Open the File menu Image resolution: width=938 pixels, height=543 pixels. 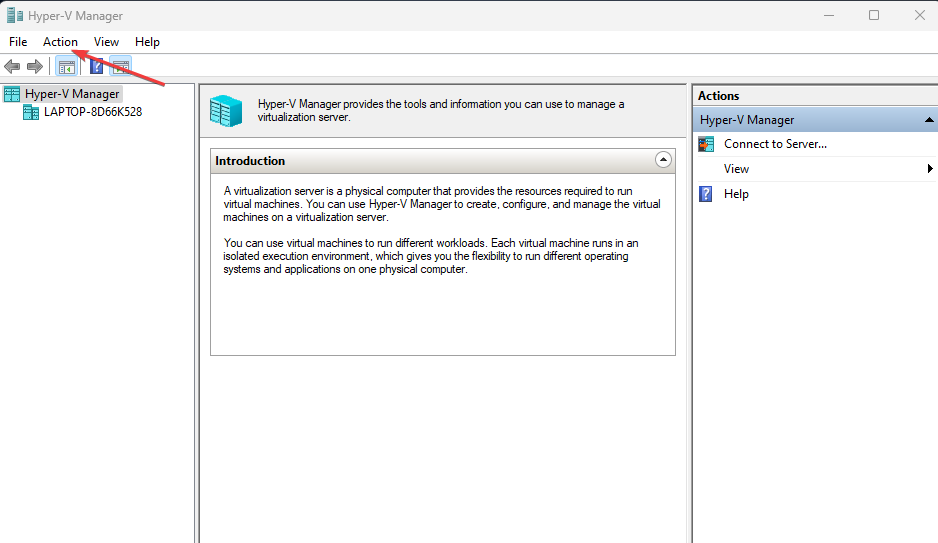coord(18,42)
